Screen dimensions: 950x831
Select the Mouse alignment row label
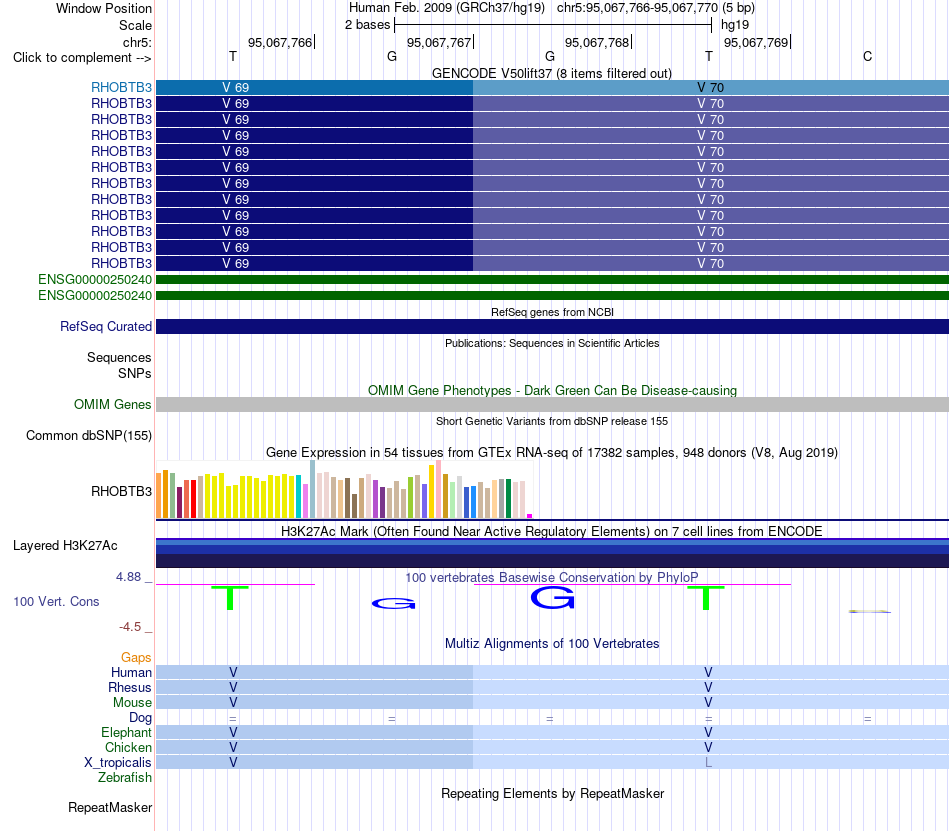pos(132,703)
